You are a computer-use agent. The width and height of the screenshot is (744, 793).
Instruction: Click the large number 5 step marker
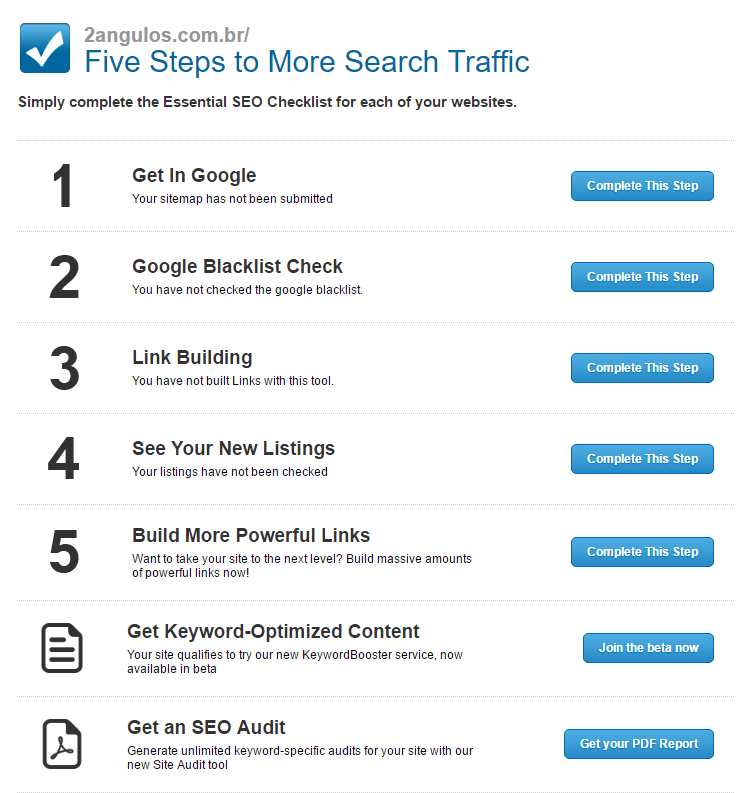pyautogui.click(x=64, y=551)
